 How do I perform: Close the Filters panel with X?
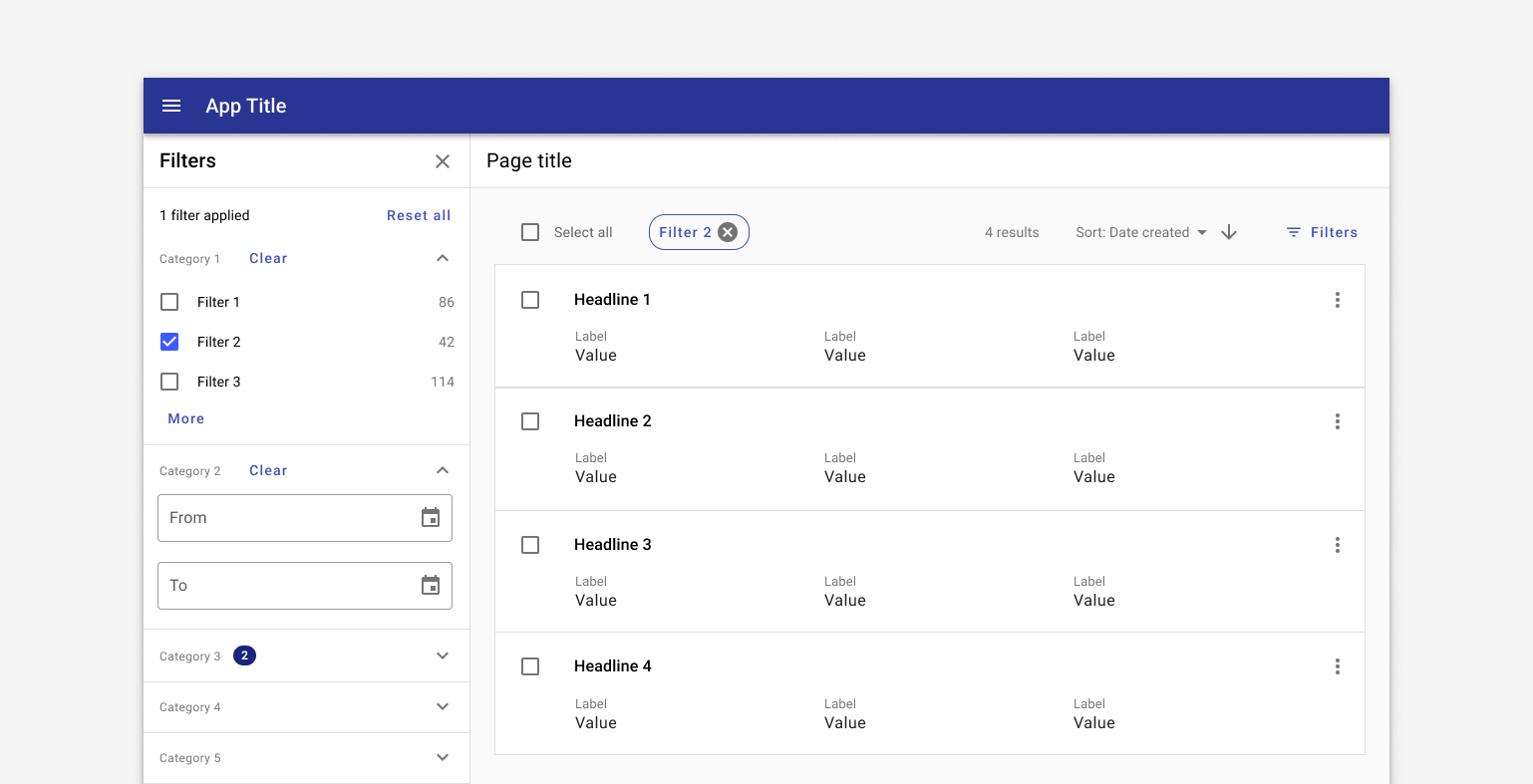443,161
